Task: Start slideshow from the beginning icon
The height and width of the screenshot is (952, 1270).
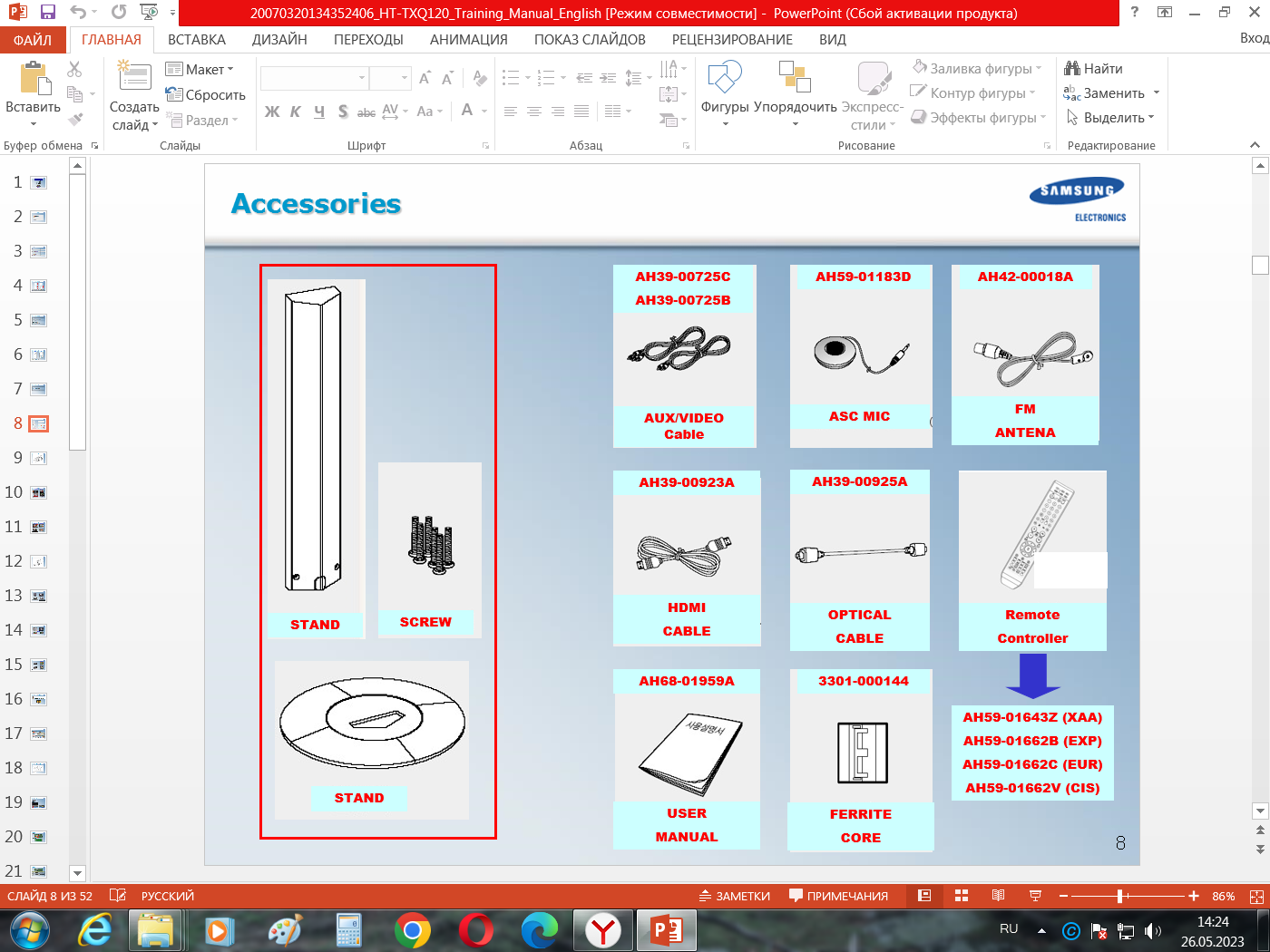Action: [150, 13]
